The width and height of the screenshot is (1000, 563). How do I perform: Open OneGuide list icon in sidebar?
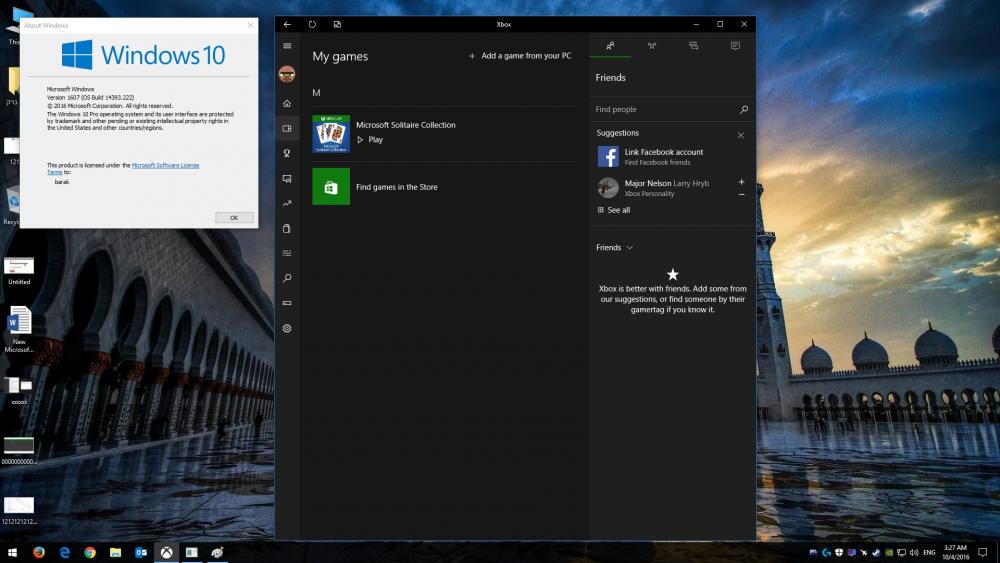pos(287,253)
